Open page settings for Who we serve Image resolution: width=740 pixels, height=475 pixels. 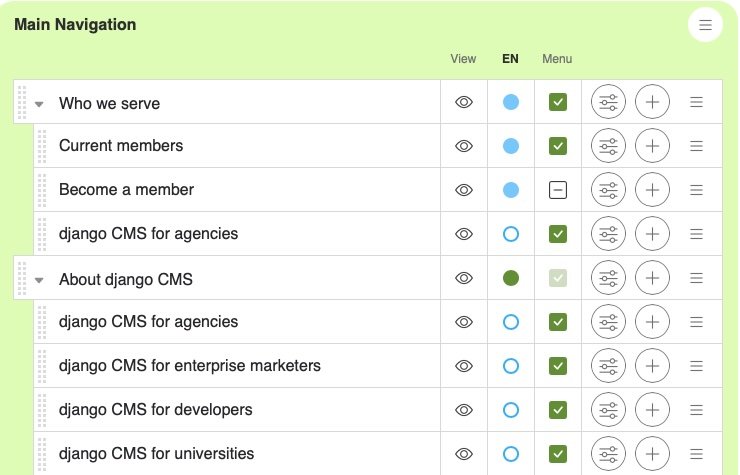[x=608, y=102]
